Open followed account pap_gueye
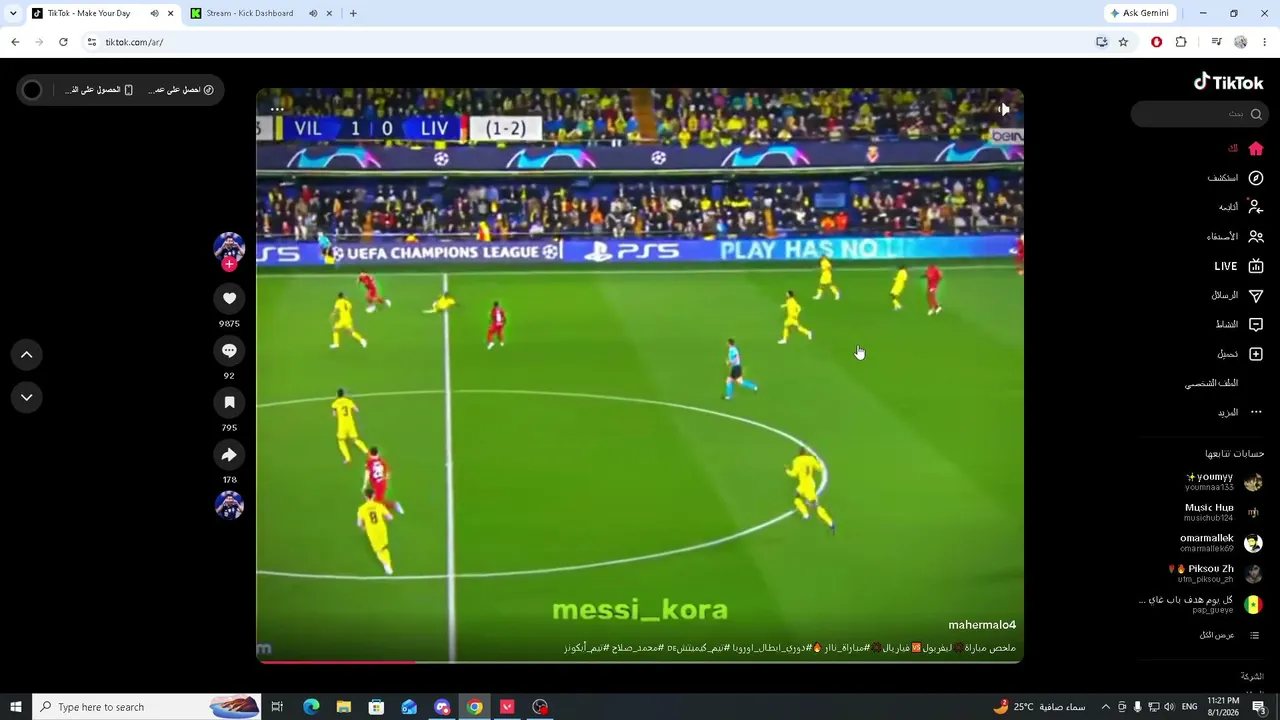Viewport: 1280px width, 720px height. tap(1201, 604)
